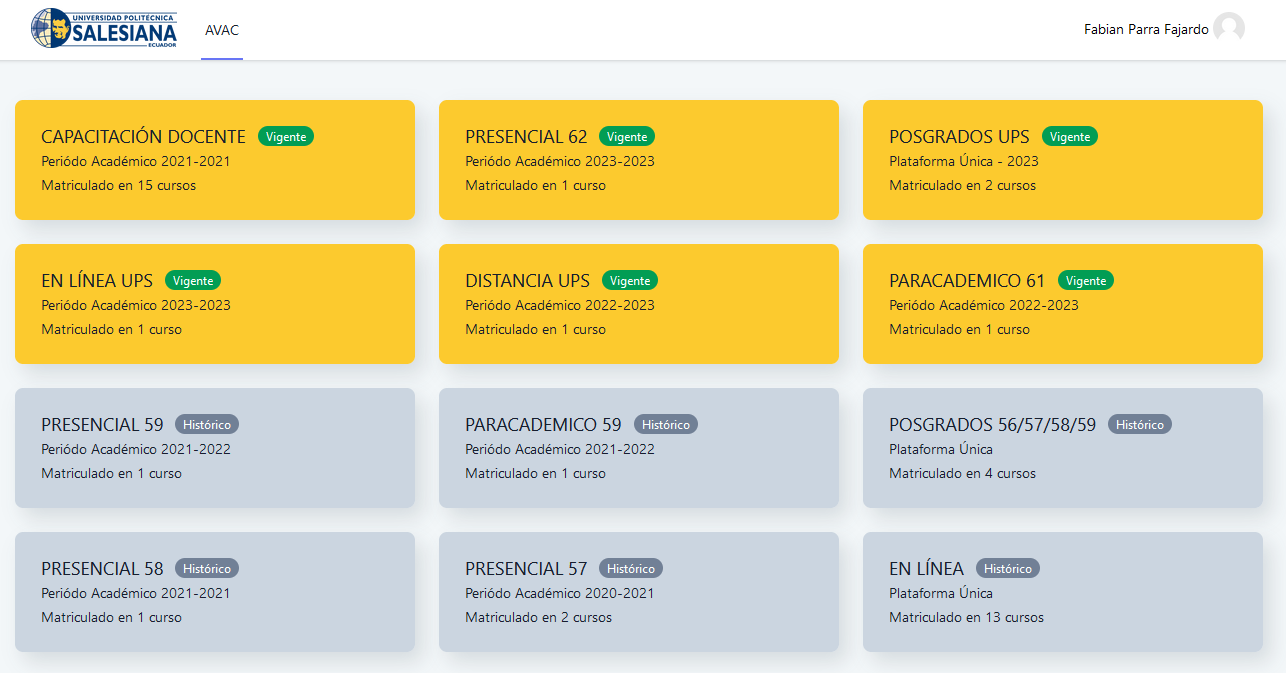Open the DISTANCIA UPS card title

(x=527, y=281)
